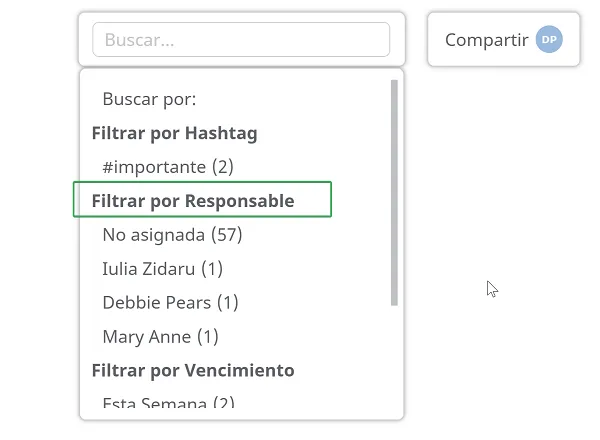Viewport: 600px width, 440px height.
Task: Open the Compartir share button
Action: point(504,39)
